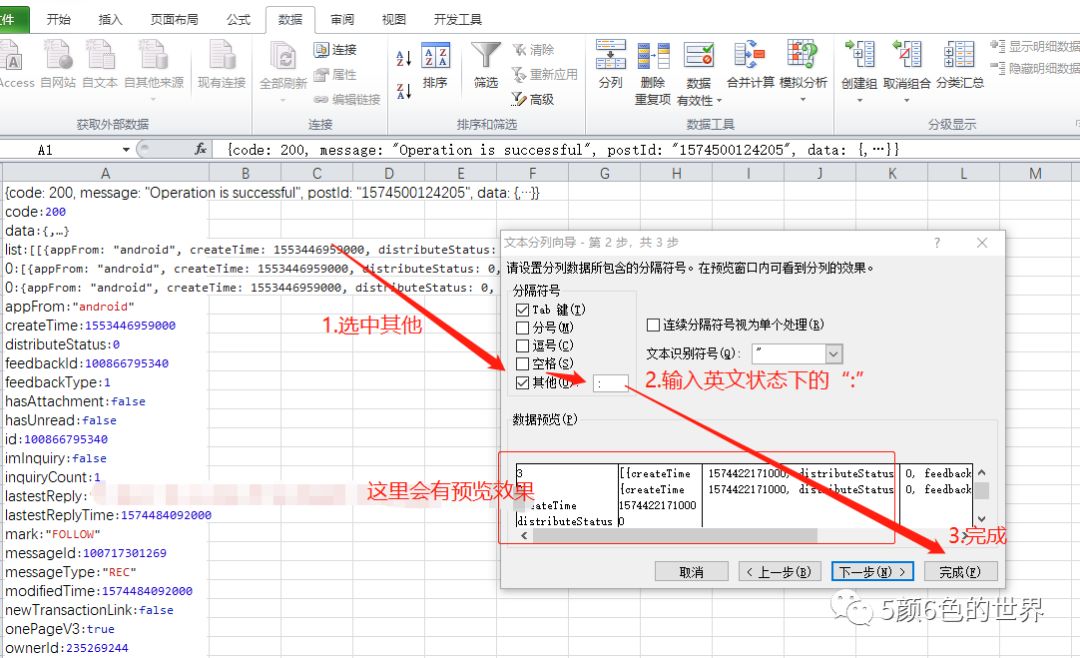This screenshot has width=1080, height=658.
Task: Switch to the 插入 tab
Action: [110, 19]
